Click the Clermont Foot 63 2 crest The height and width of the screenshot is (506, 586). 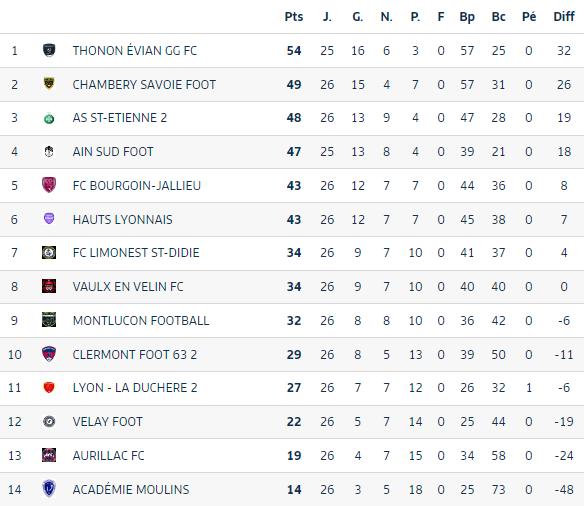pos(49,354)
